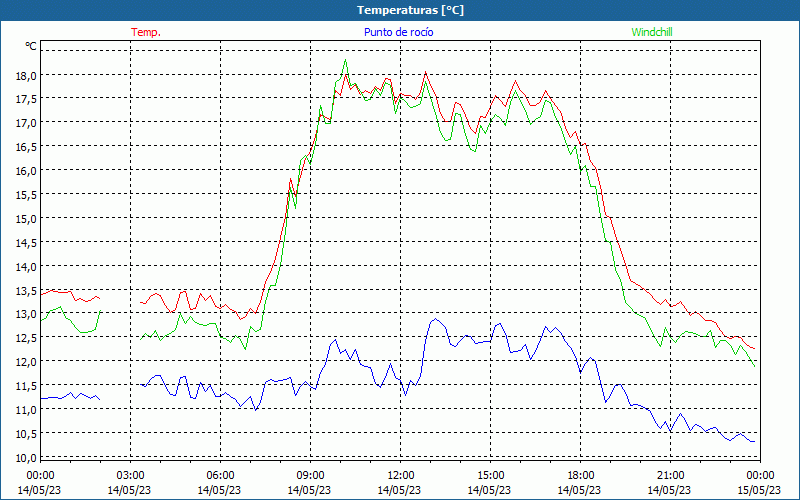800x500 pixels.
Task: Select the 10,0 y-axis value
Action: coord(26,458)
